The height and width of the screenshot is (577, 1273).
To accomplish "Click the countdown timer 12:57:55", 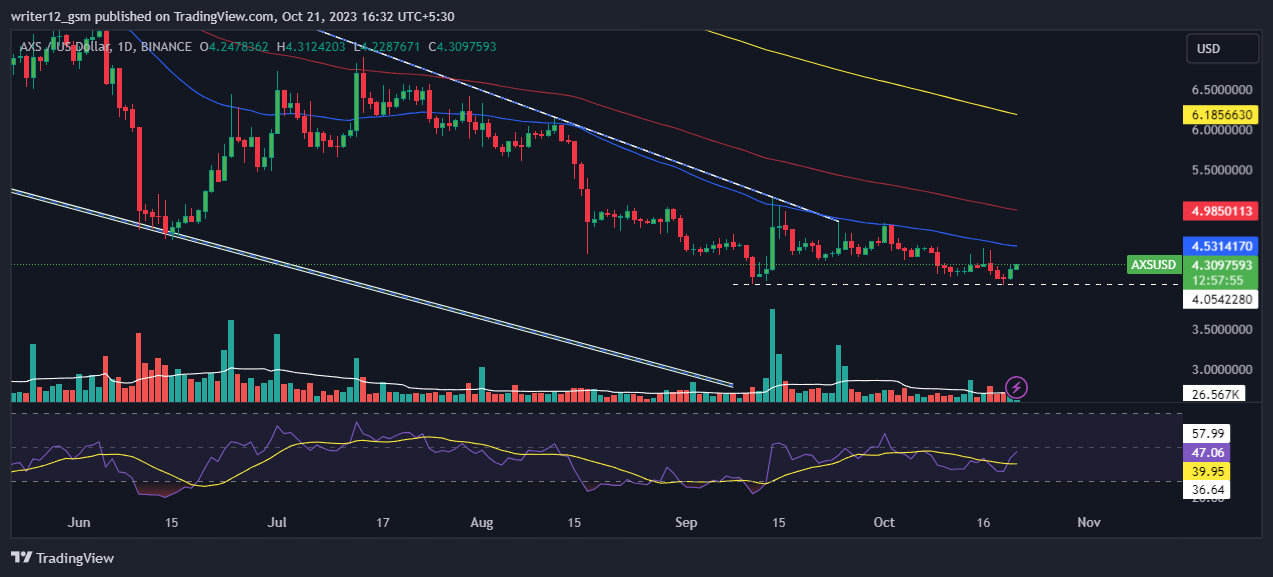I will (x=1217, y=280).
